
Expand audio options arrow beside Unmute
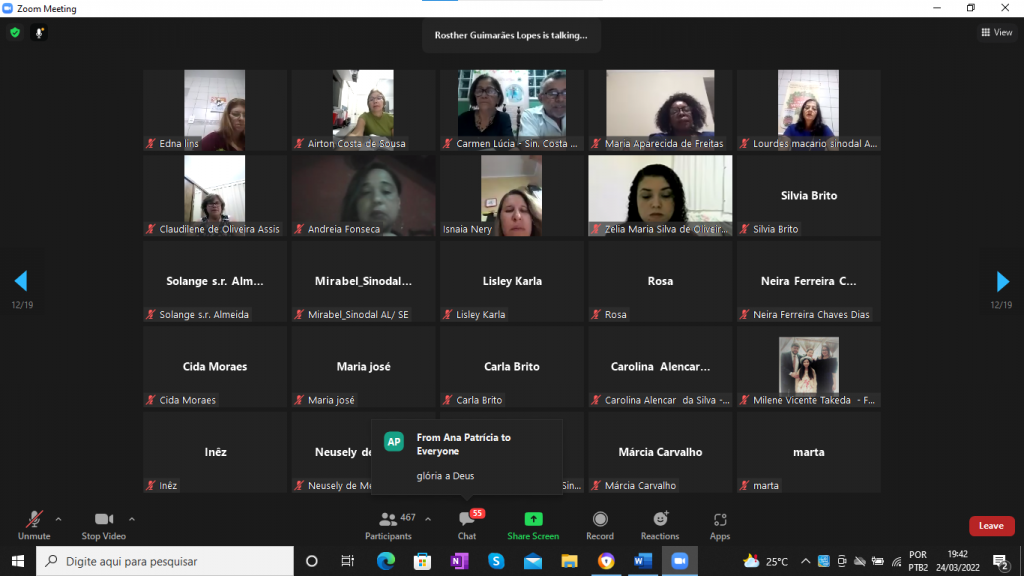pyautogui.click(x=58, y=519)
